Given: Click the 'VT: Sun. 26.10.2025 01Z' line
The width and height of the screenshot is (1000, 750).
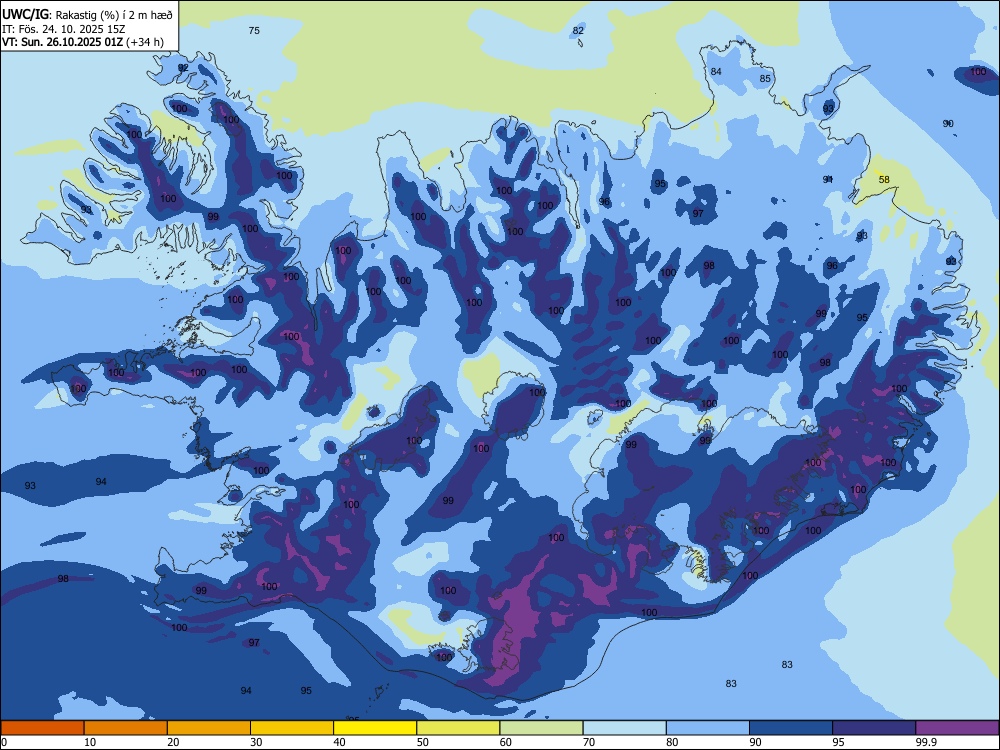Looking at the screenshot, I should pyautogui.click(x=62, y=42).
